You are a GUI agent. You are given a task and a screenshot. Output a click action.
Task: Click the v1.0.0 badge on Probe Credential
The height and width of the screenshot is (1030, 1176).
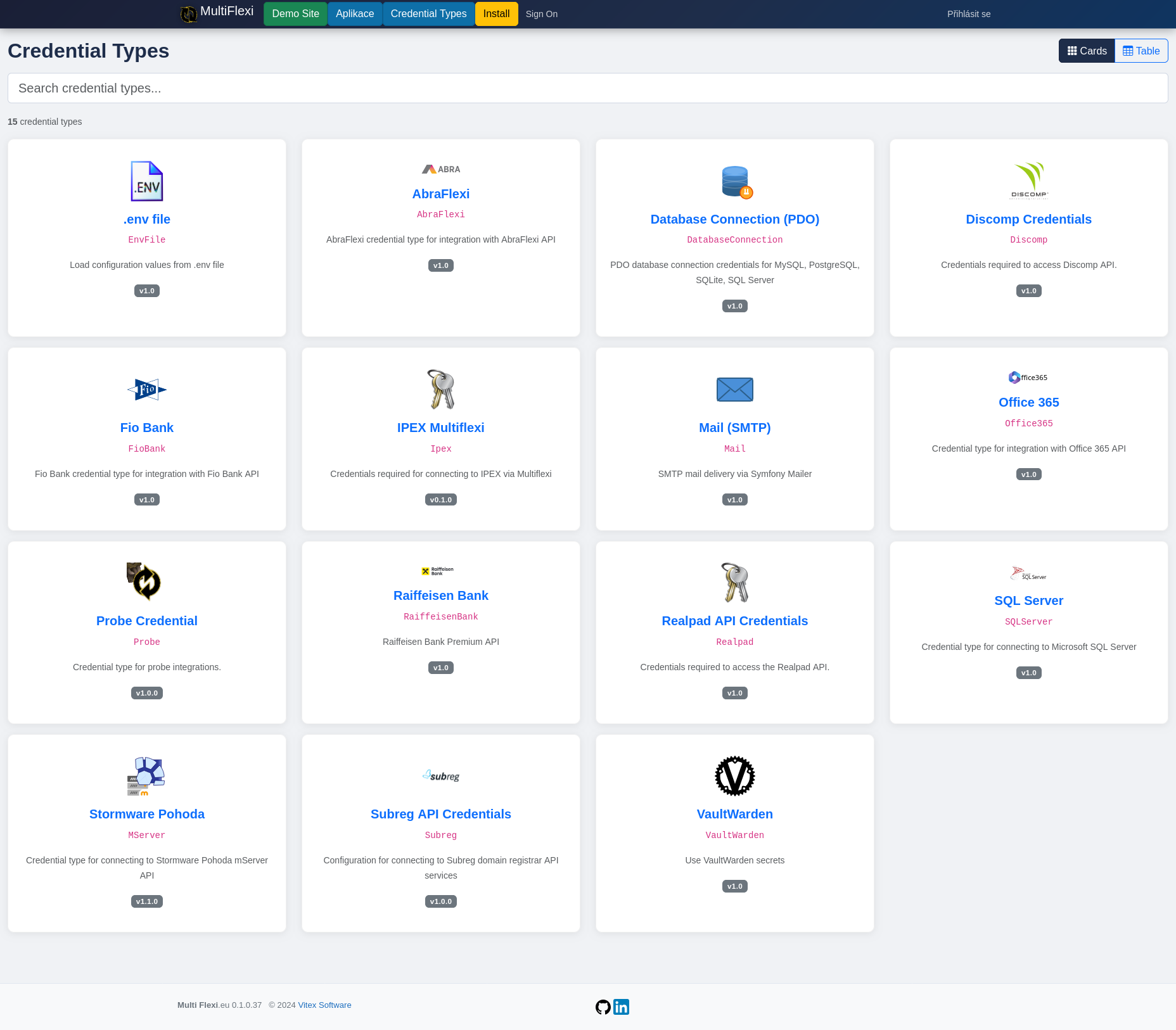[x=147, y=693]
